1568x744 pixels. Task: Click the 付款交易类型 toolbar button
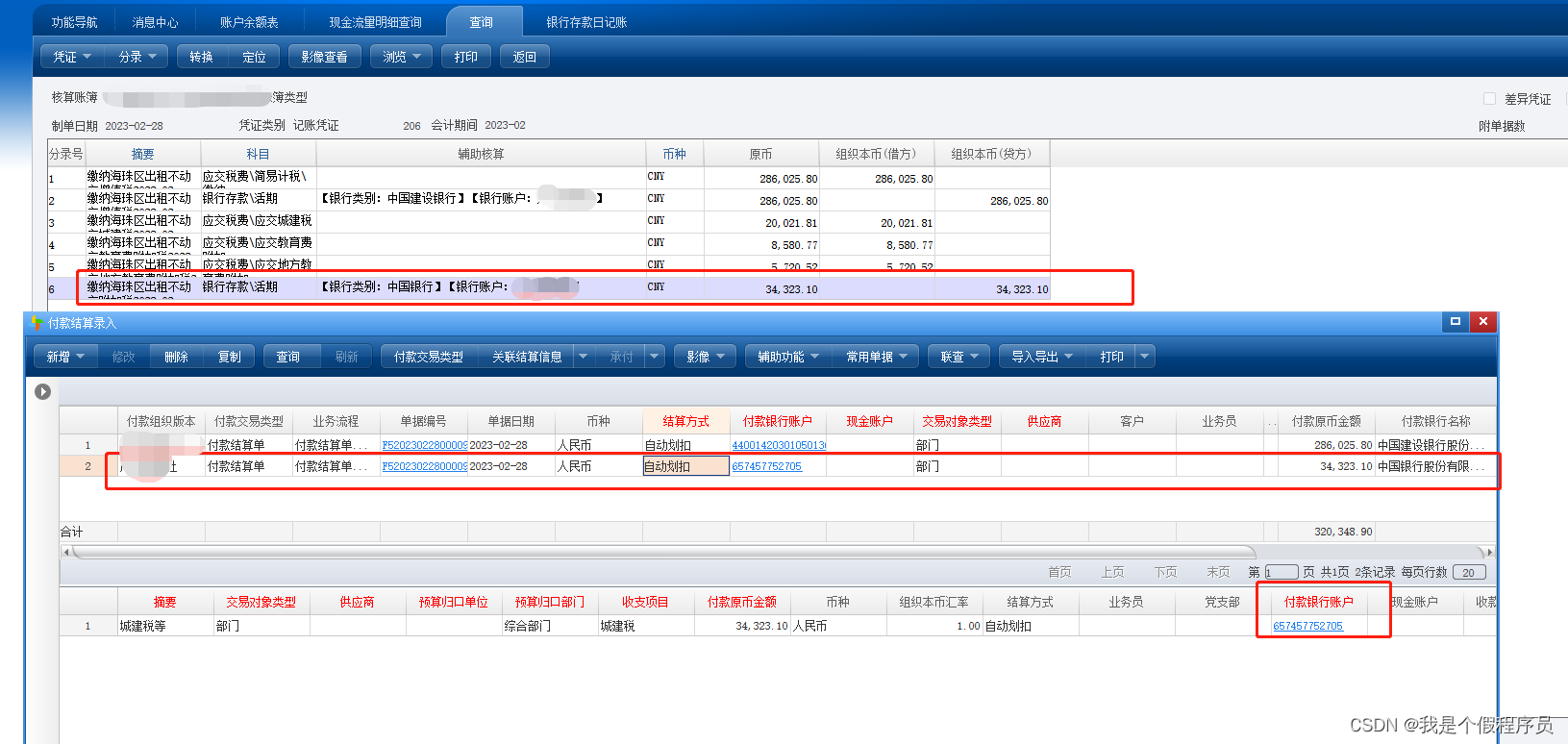coord(429,357)
